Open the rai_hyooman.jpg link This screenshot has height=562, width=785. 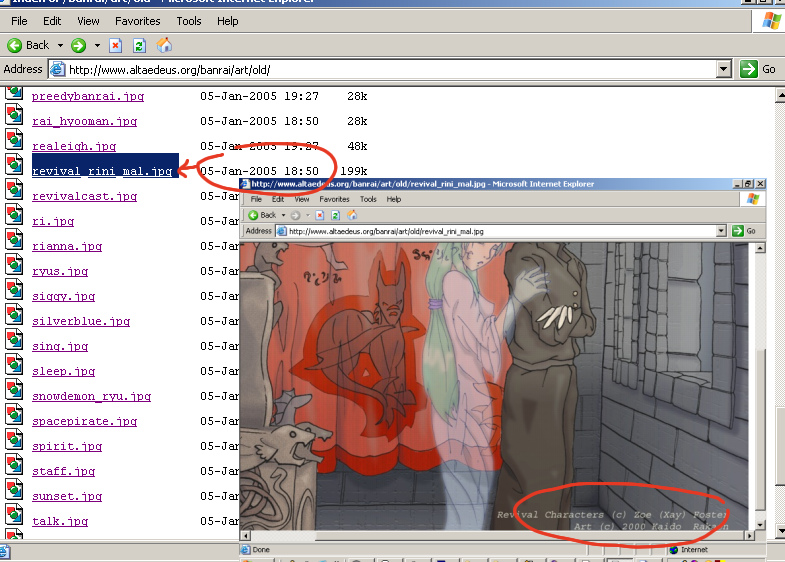pos(85,121)
